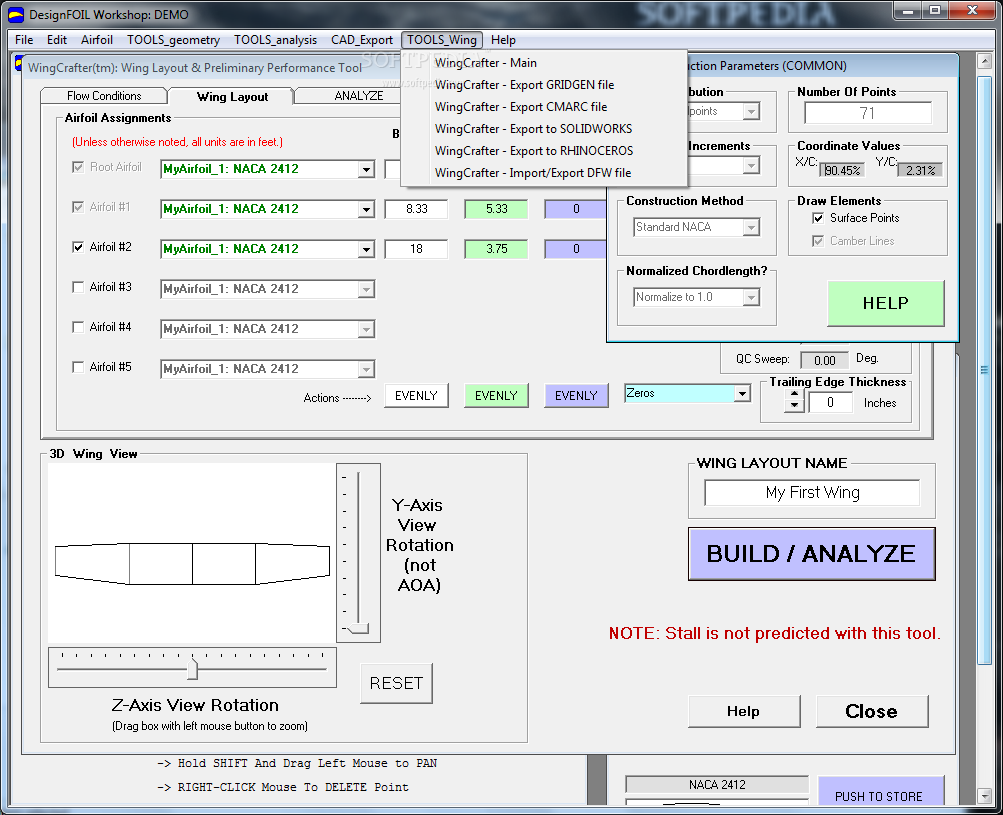The height and width of the screenshot is (815, 1003).
Task: Click the Z-Axis View Rotation slider thumb
Action: coord(193,670)
